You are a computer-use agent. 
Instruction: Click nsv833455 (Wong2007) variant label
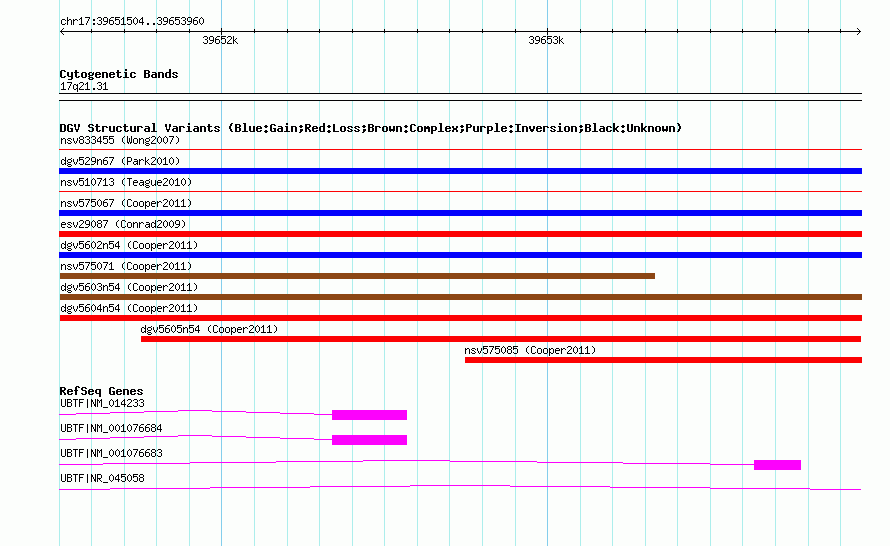pos(120,140)
